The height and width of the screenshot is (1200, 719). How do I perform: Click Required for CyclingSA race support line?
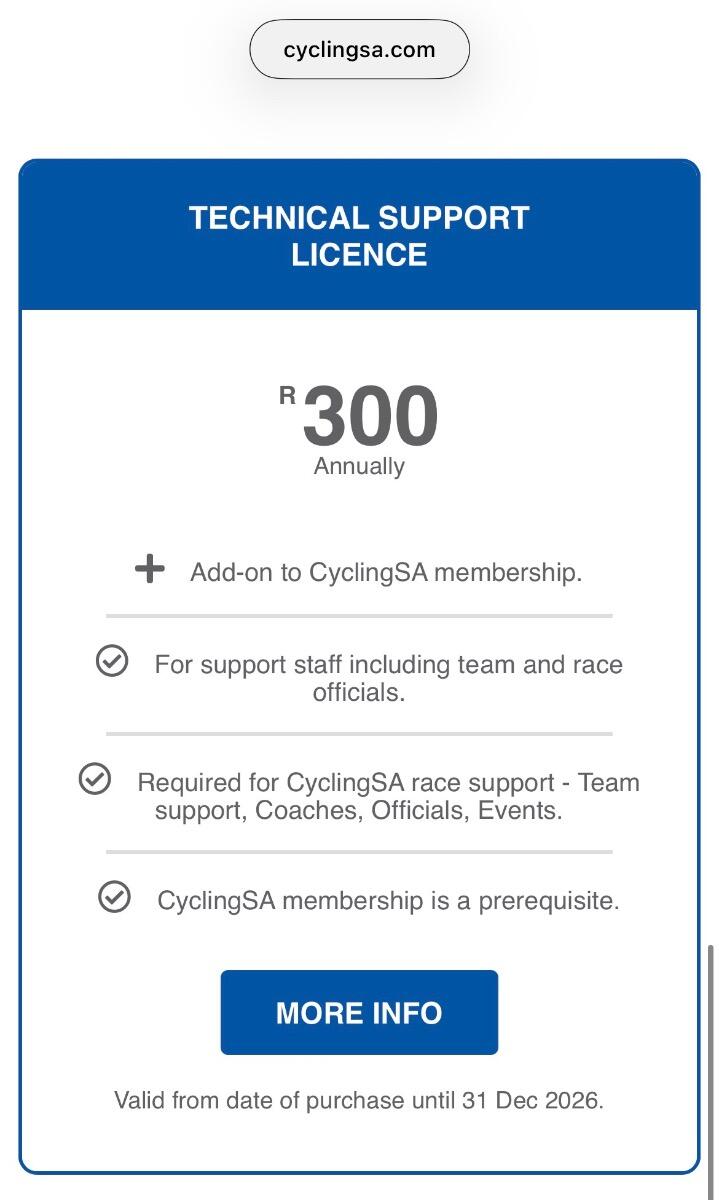tap(388, 782)
